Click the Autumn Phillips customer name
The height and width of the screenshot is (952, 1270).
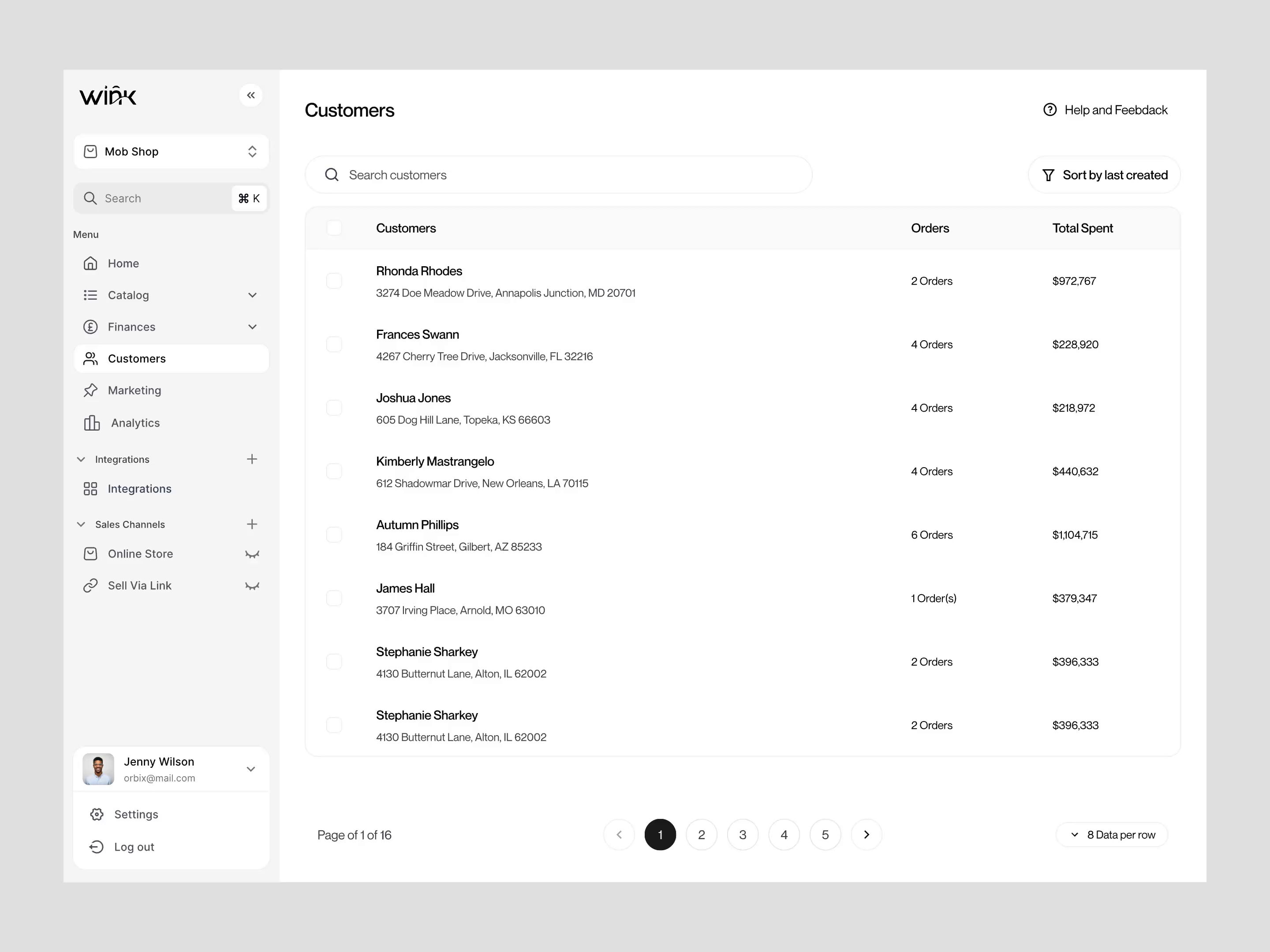point(418,524)
